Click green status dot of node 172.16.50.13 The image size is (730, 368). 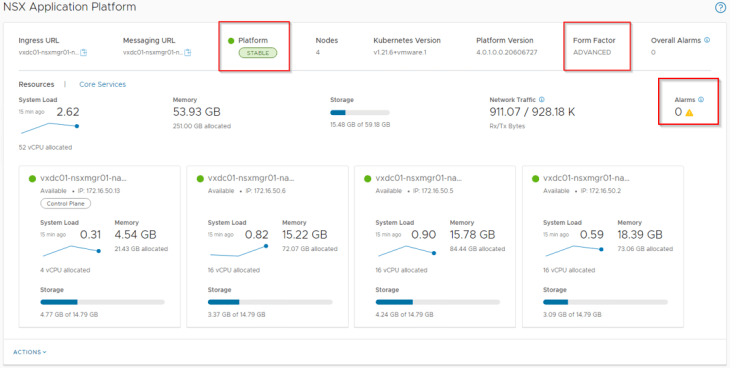point(33,178)
